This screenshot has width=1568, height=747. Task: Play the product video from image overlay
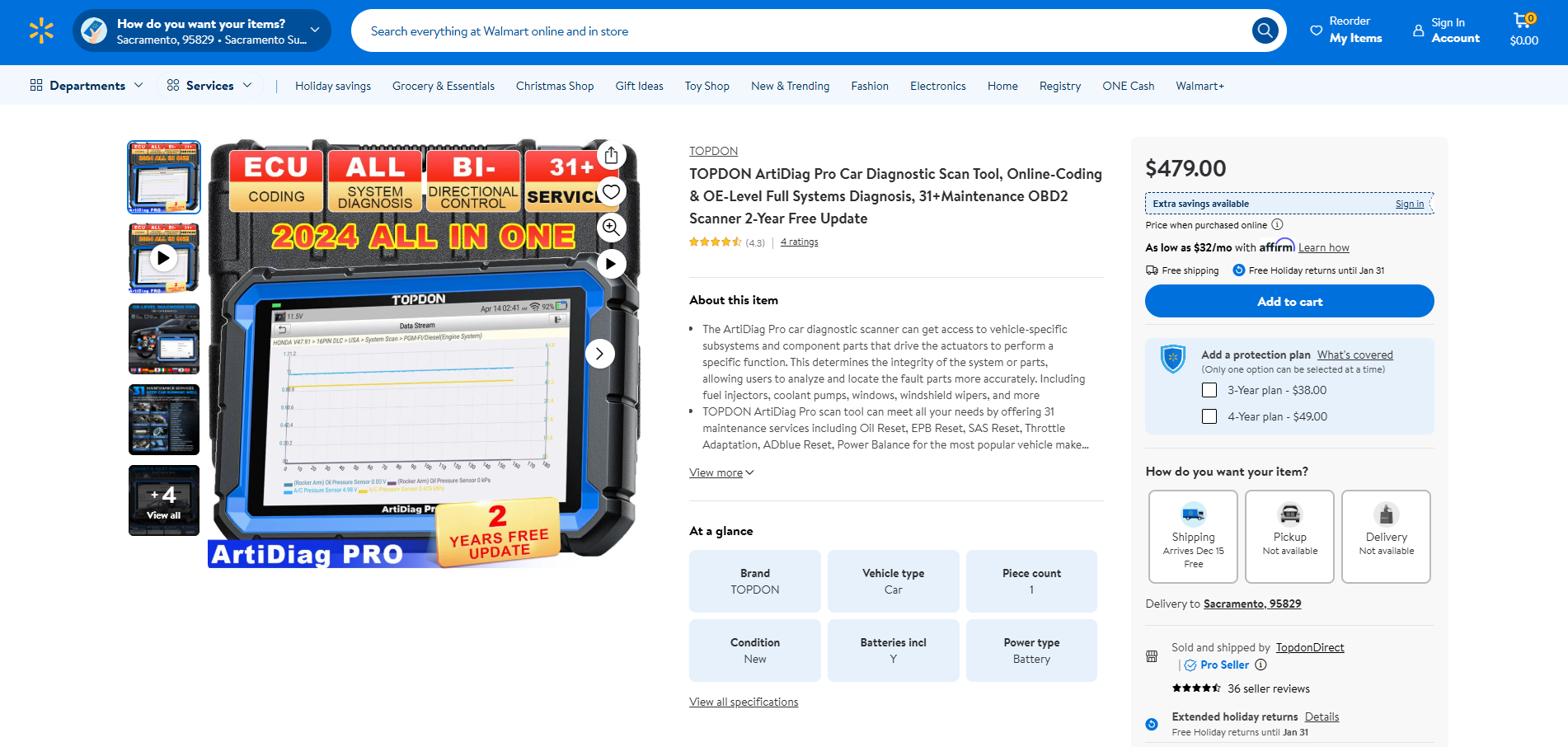click(x=611, y=264)
